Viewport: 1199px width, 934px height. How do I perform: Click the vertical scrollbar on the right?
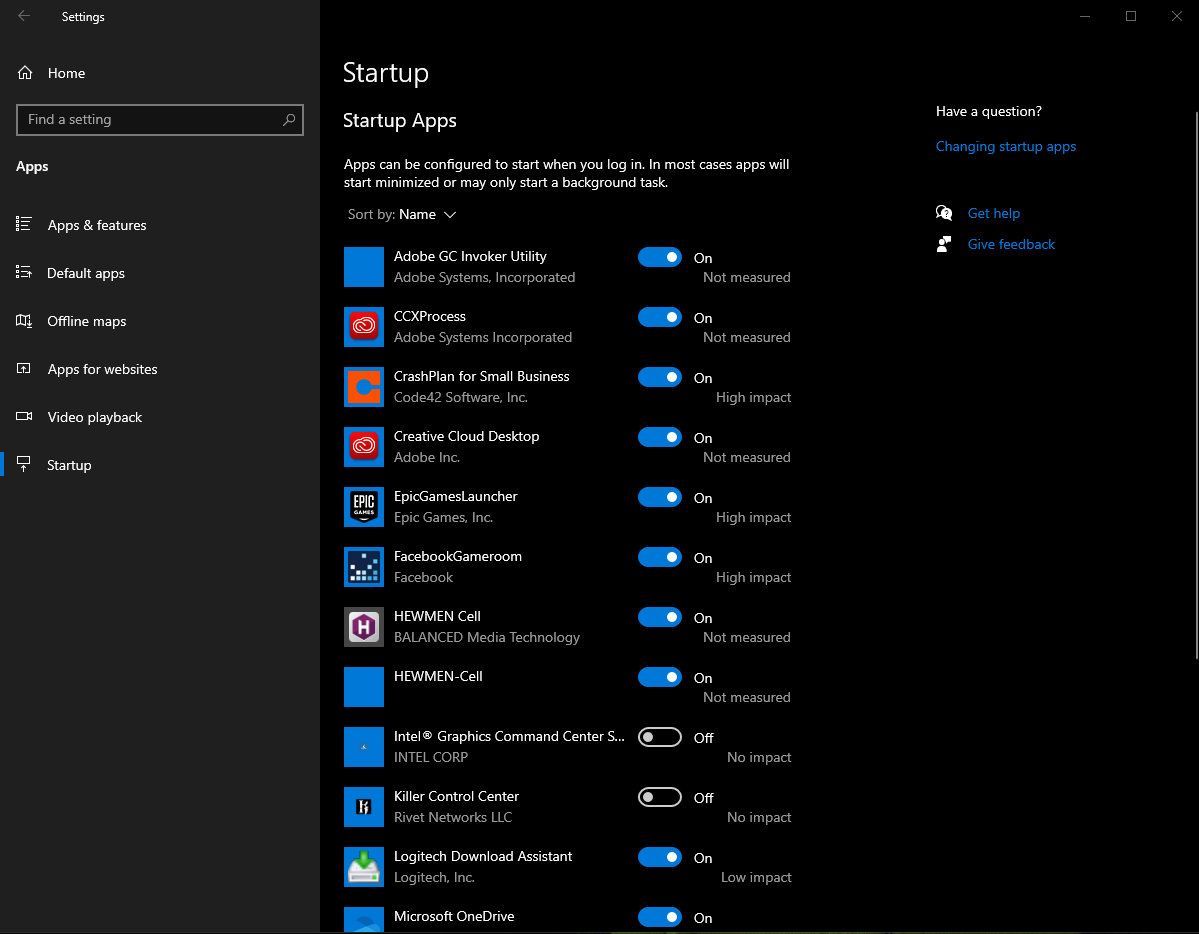[1196, 385]
